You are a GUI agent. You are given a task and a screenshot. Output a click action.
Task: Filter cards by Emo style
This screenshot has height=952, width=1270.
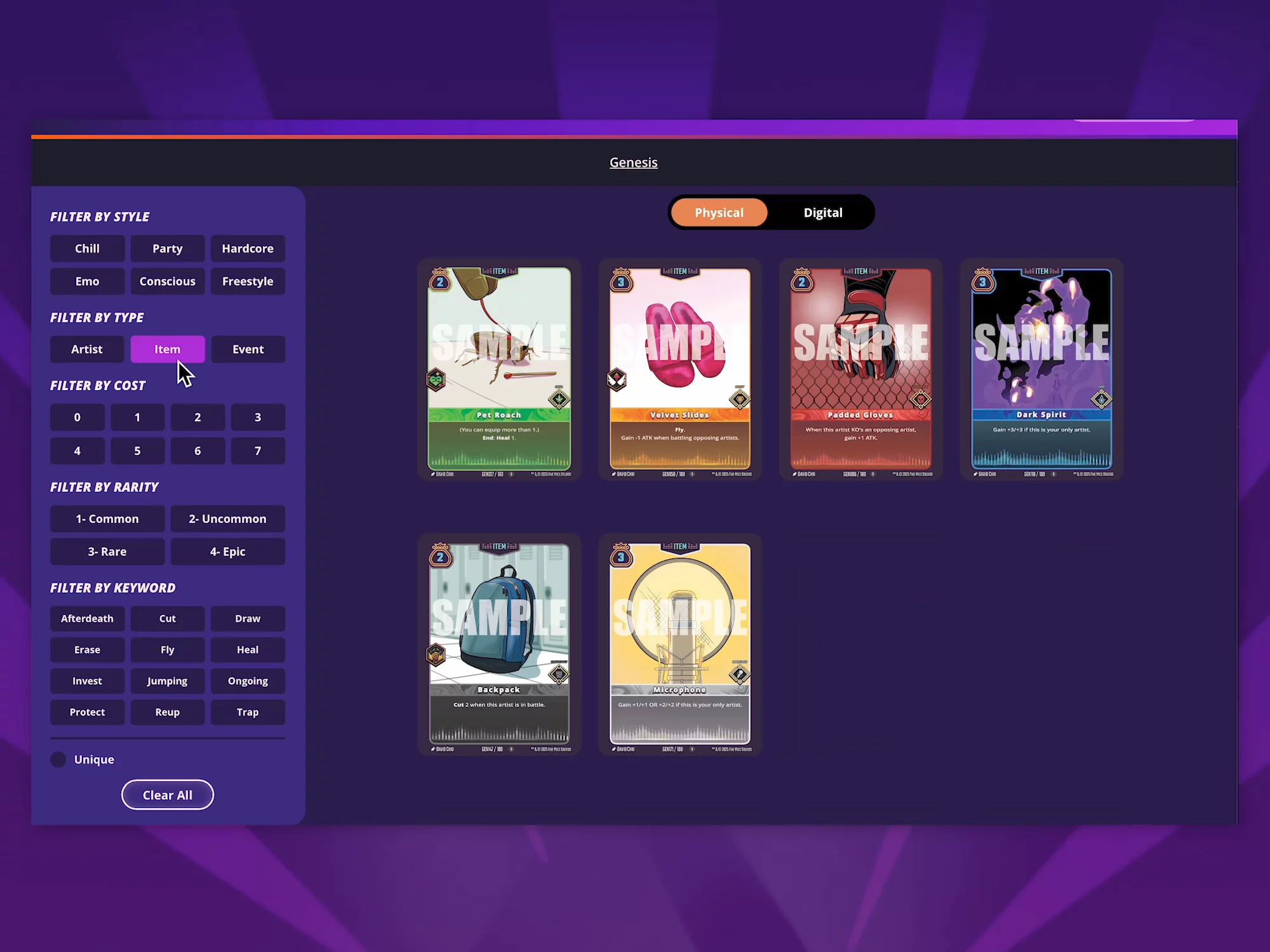[x=87, y=281]
